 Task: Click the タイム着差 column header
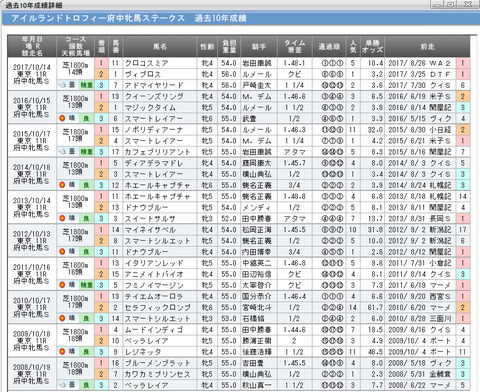click(x=295, y=46)
